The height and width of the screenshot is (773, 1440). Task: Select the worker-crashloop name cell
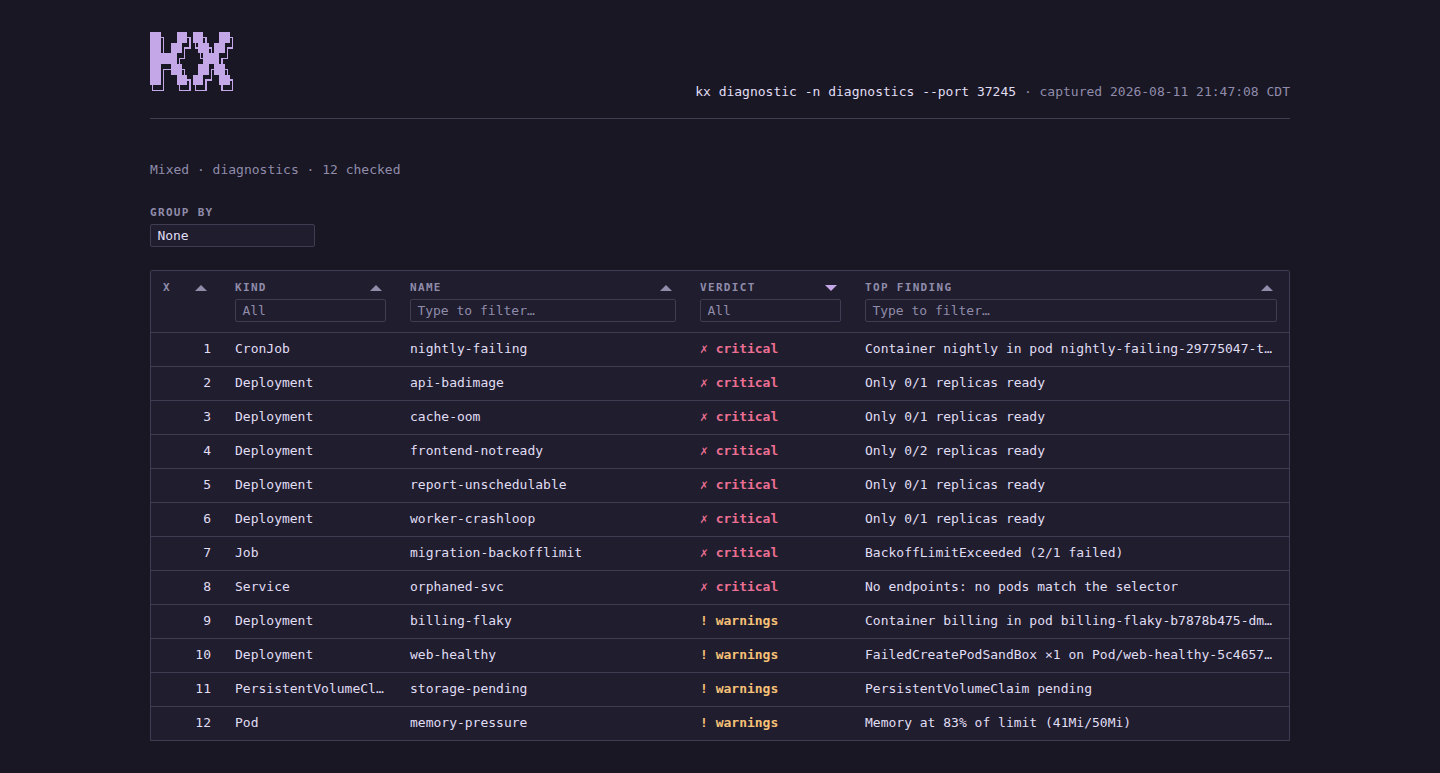(x=472, y=519)
